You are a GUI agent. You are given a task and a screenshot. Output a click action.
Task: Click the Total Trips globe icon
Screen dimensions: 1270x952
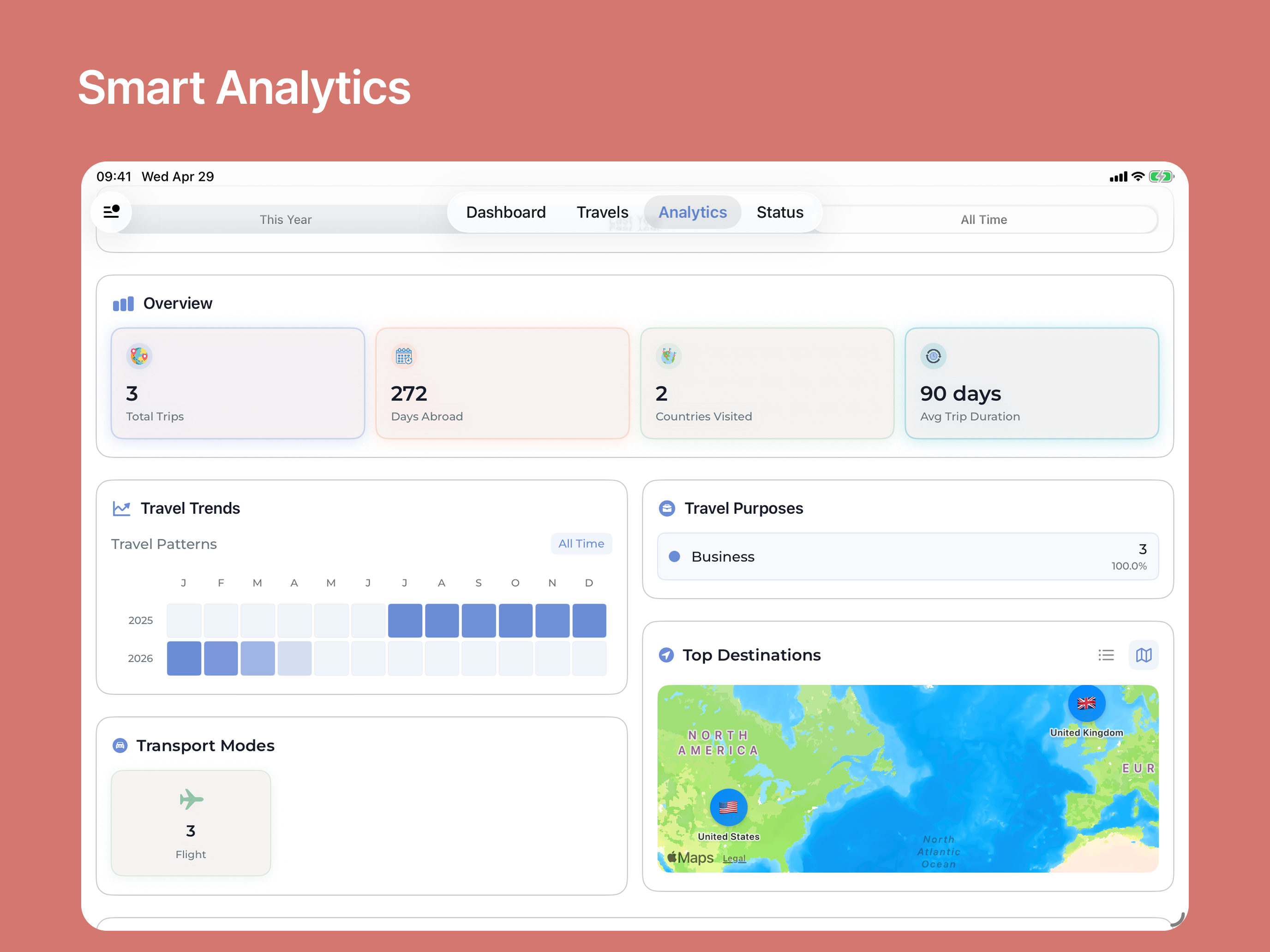[139, 357]
